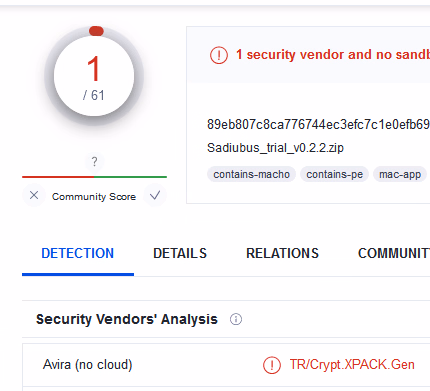This screenshot has height=391, width=430.
Task: Click the community score X downvote icon
Action: coord(34,195)
